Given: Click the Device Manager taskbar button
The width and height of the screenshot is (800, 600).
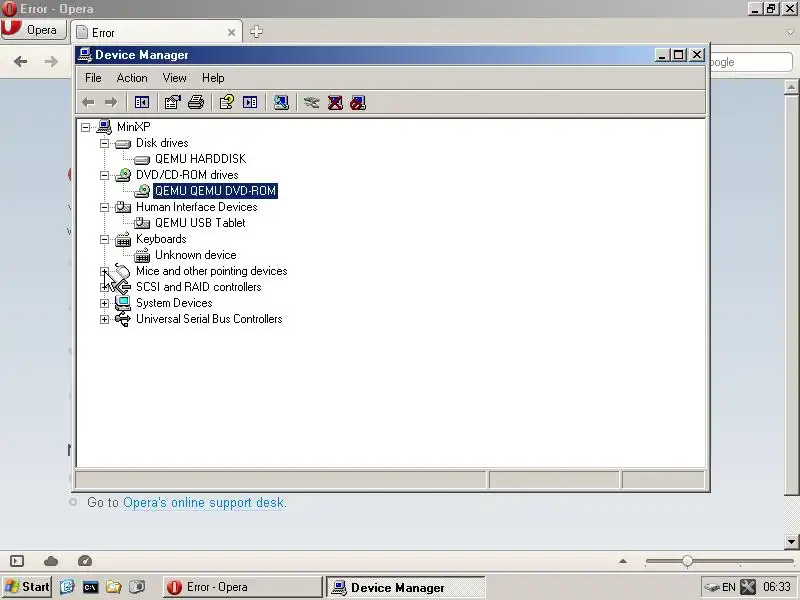Looking at the screenshot, I should tap(405, 588).
